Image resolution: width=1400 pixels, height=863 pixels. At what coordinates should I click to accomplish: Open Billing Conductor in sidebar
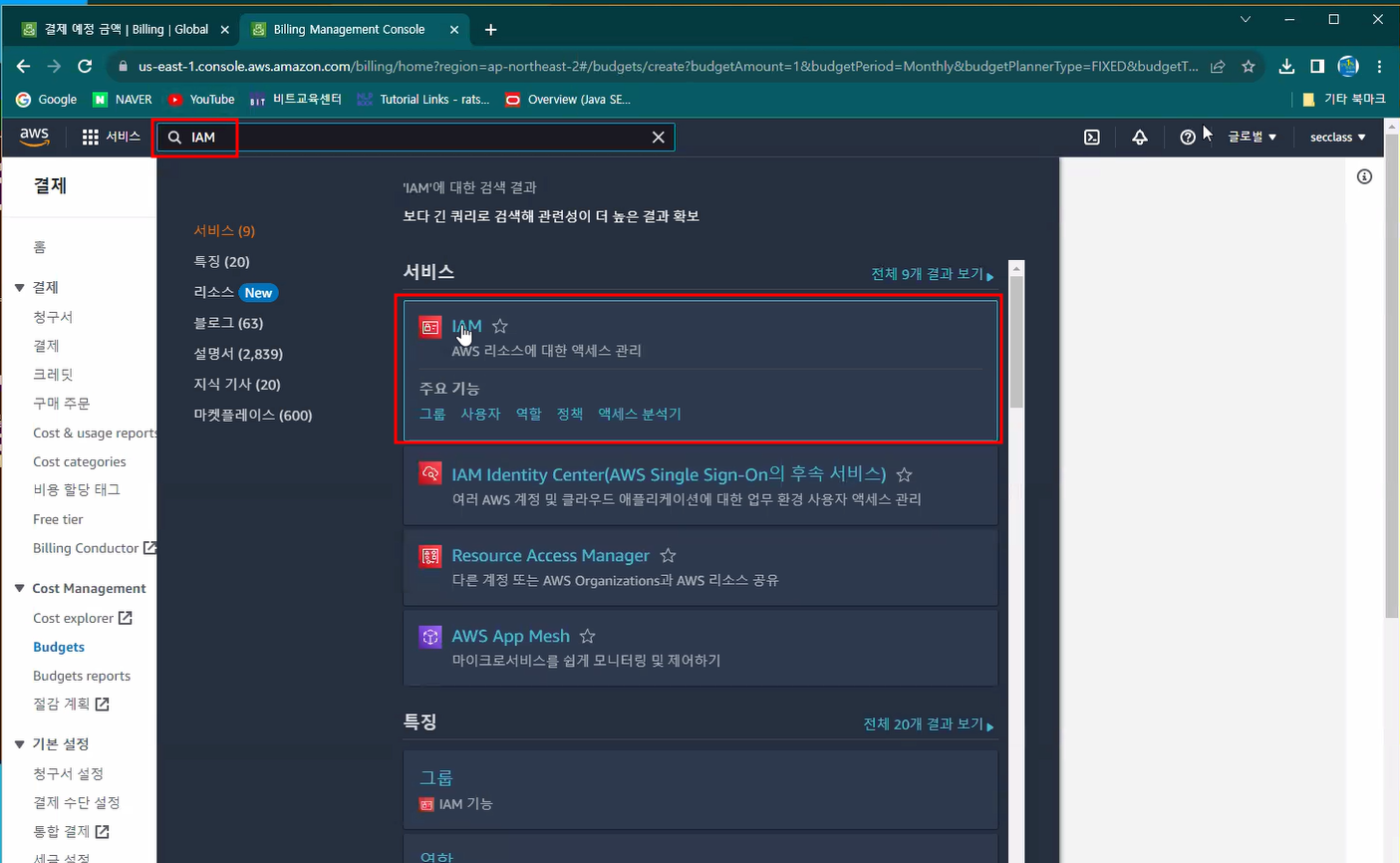(x=95, y=548)
